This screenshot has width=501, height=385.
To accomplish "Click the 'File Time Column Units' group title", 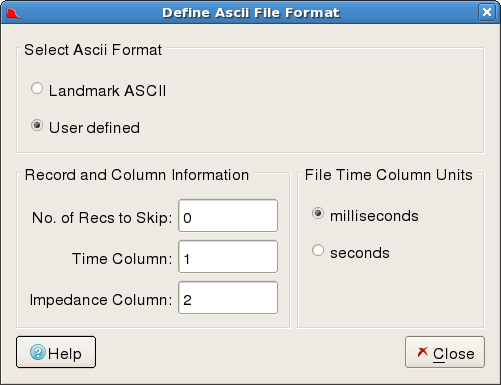I will tap(389, 175).
